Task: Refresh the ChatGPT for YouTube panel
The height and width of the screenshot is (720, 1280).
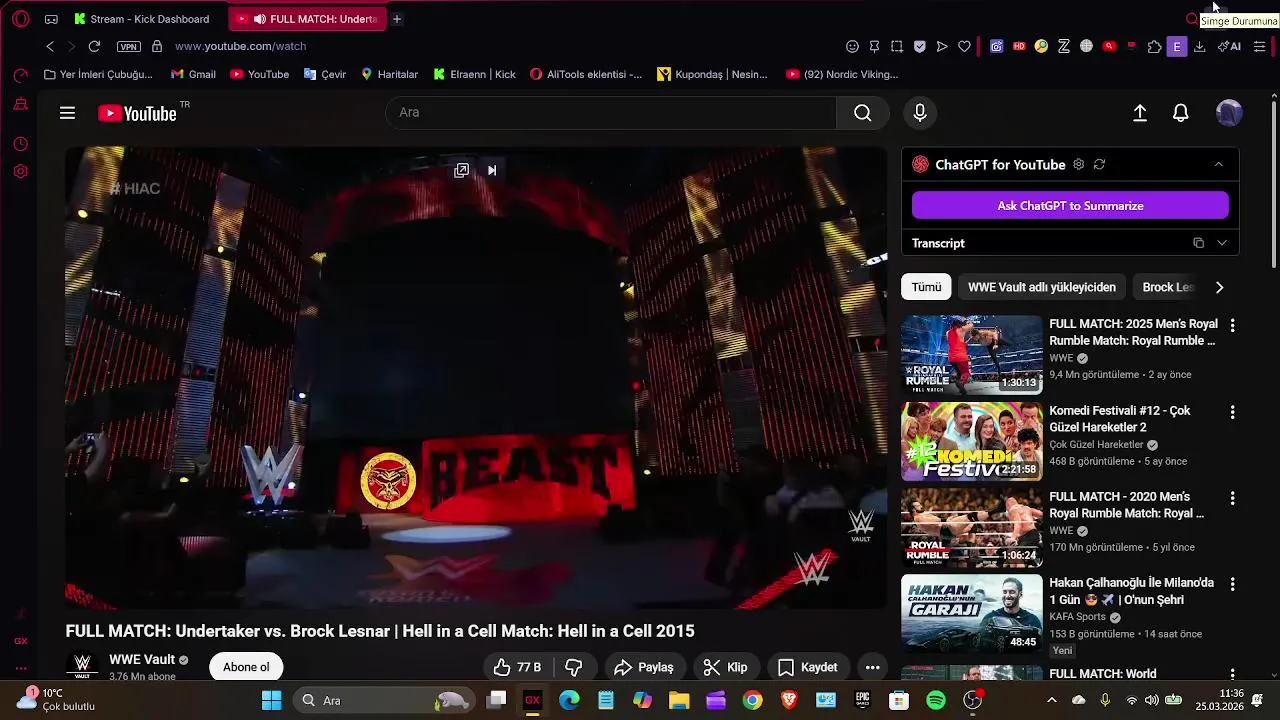Action: pos(1099,164)
